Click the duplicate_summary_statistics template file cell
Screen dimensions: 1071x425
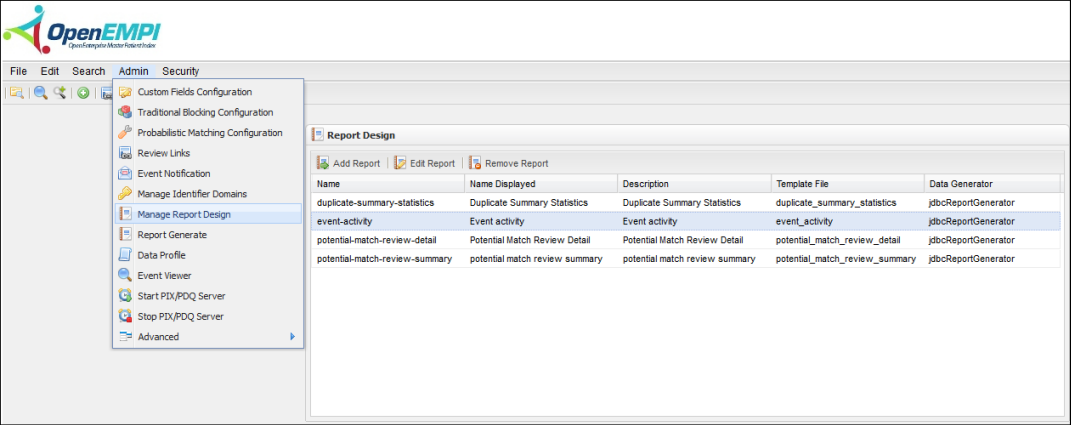(847, 202)
